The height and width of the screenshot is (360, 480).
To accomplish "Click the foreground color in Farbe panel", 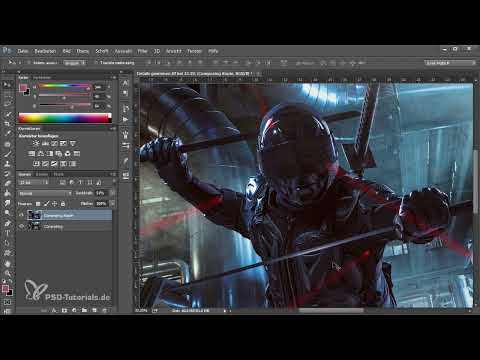I will click(x=23, y=88).
